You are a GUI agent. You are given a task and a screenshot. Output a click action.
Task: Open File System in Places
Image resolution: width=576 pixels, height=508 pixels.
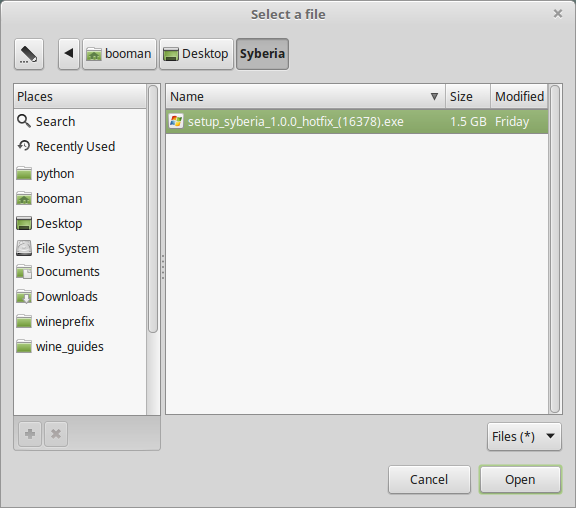tap(80, 248)
